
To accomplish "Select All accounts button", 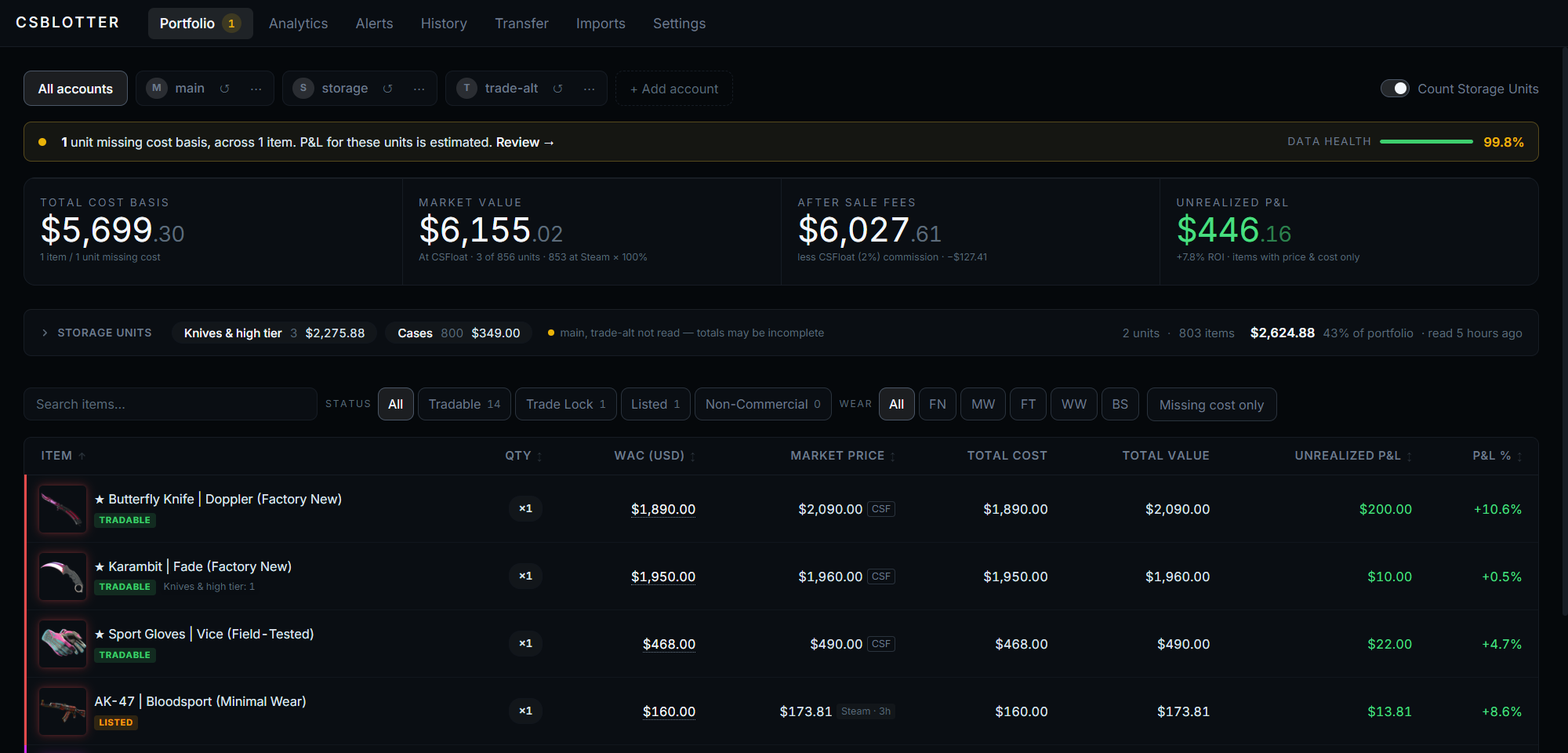I will pos(75,89).
